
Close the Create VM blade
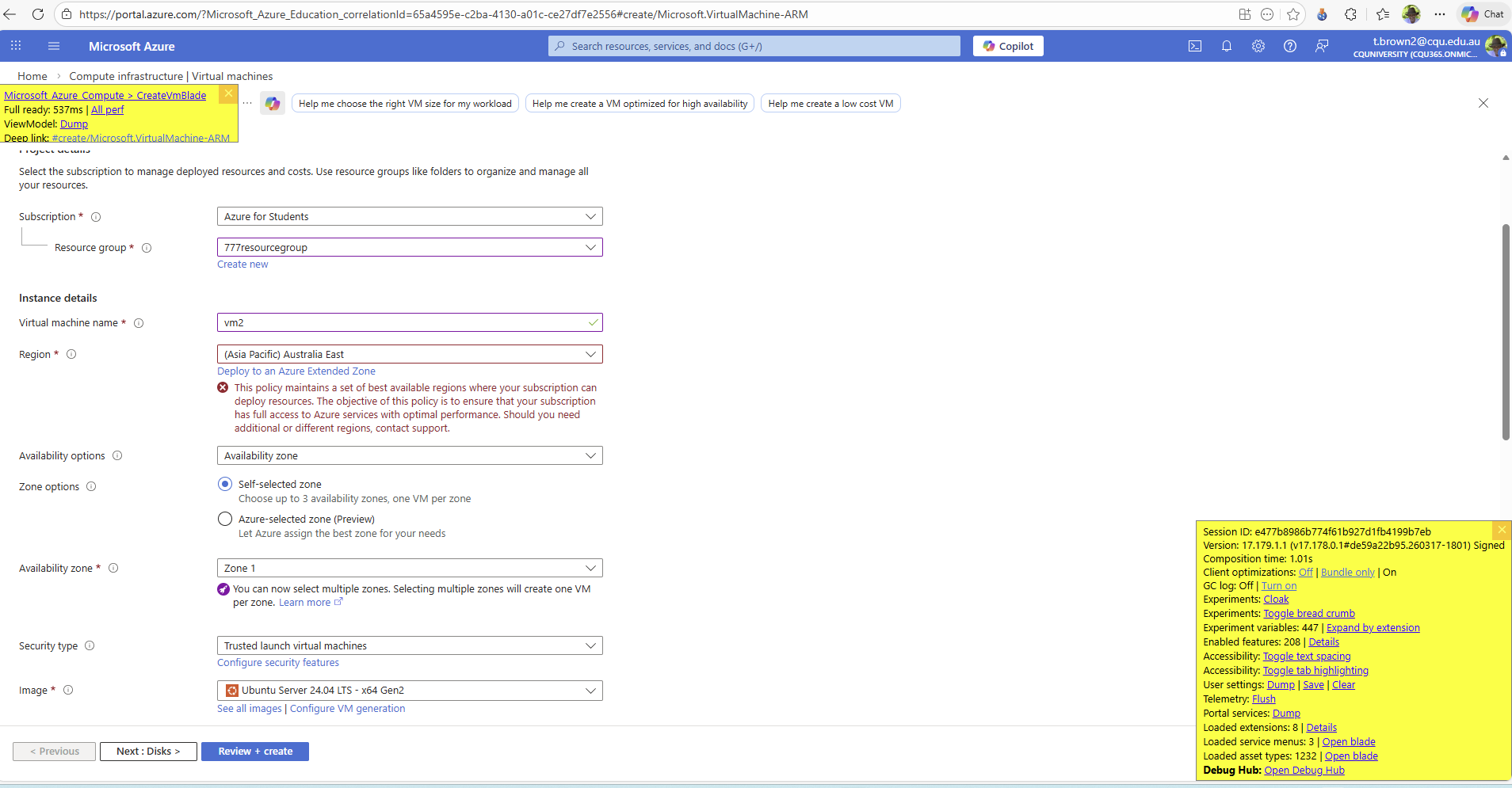coord(1483,103)
